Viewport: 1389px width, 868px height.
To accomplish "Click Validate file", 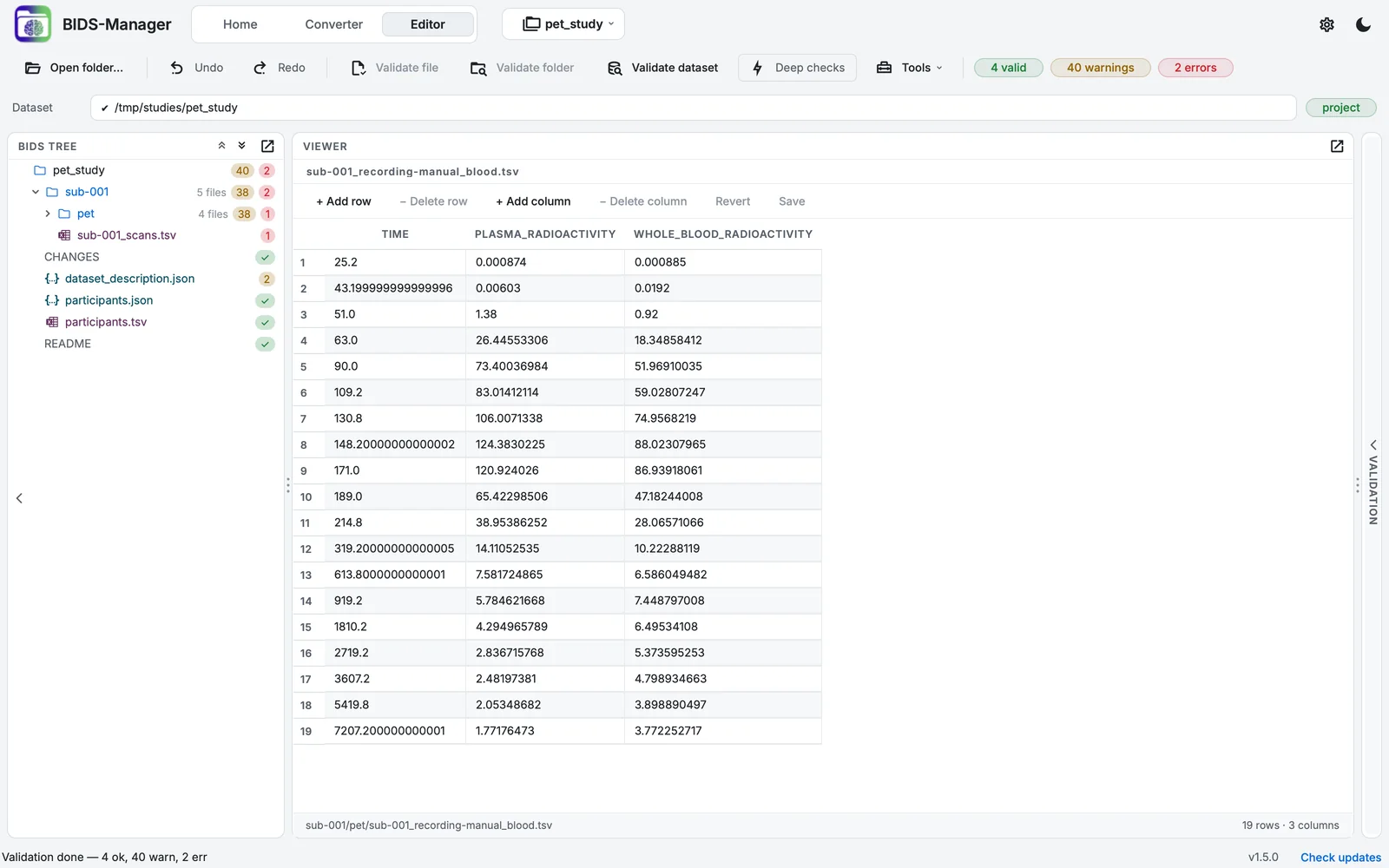I will tap(395, 68).
